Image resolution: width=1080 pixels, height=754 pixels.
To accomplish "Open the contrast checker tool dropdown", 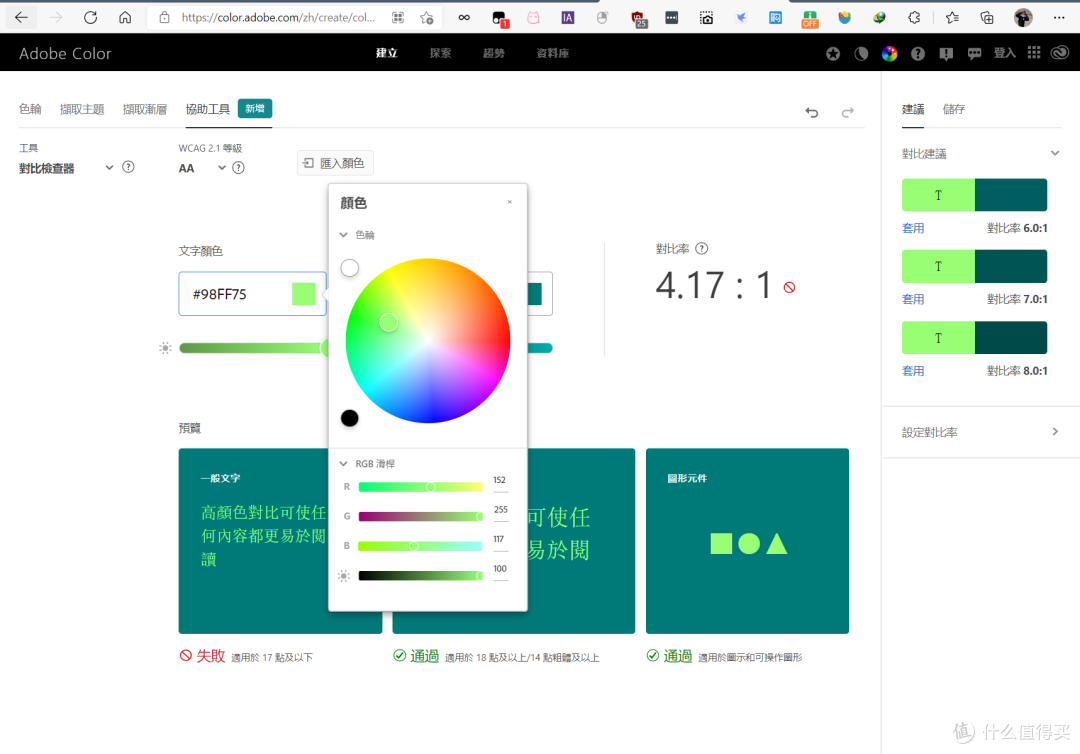I will click(109, 167).
